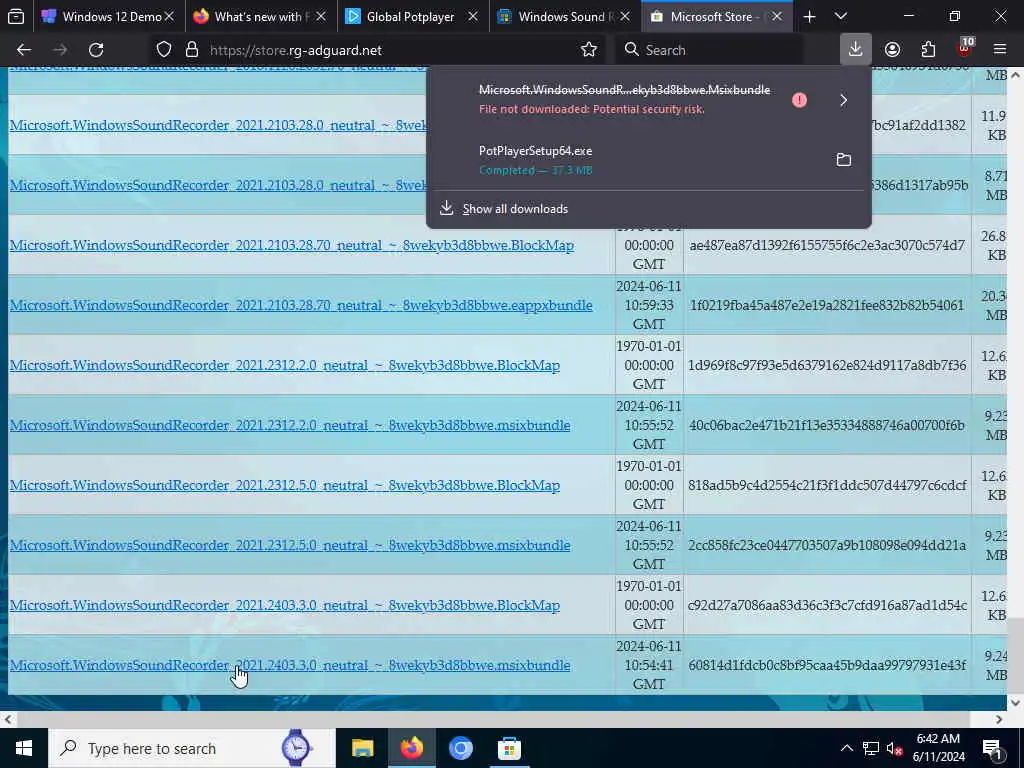Expand details for the blocked Msixbundle download
This screenshot has height=768, width=1024.
(843, 100)
